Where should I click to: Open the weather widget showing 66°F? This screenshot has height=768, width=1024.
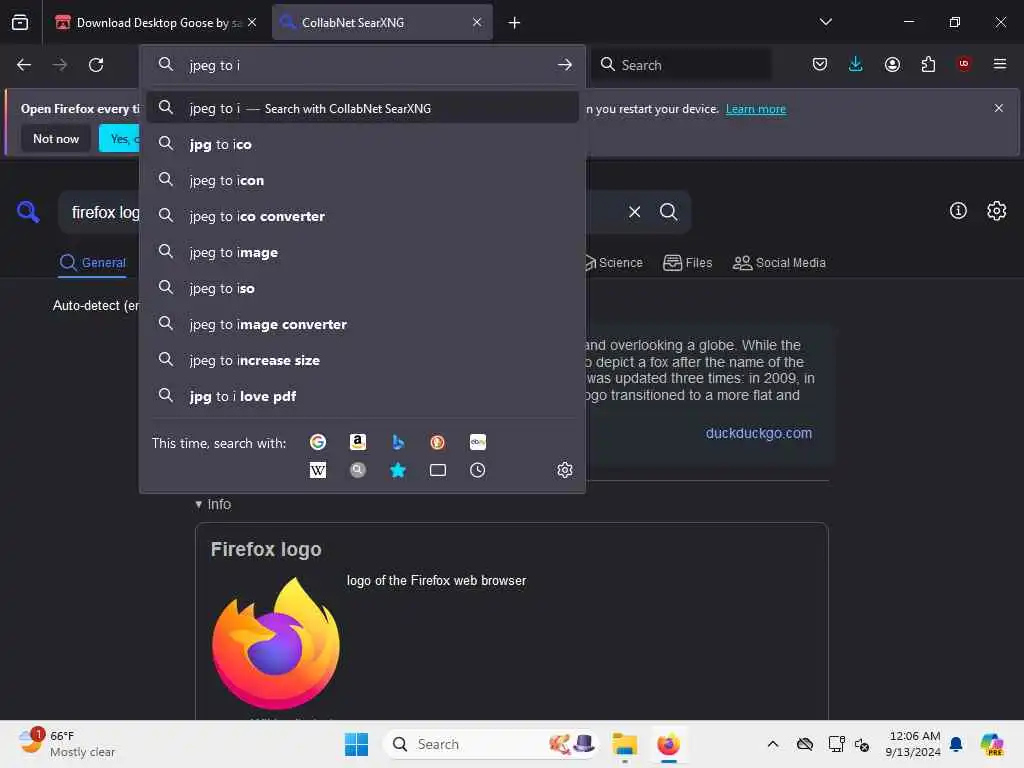click(x=67, y=744)
